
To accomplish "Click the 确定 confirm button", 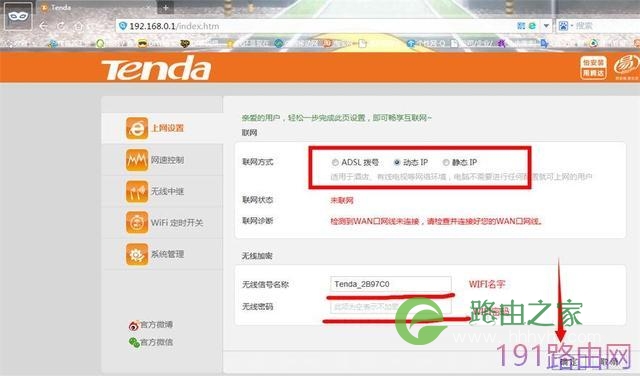I will (569, 362).
